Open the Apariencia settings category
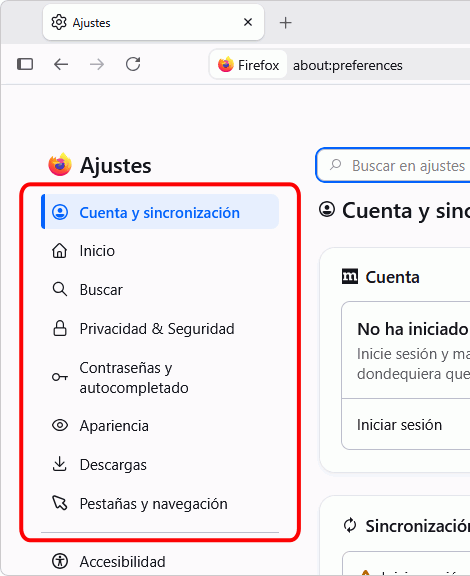470x576 pixels. tap(160, 426)
